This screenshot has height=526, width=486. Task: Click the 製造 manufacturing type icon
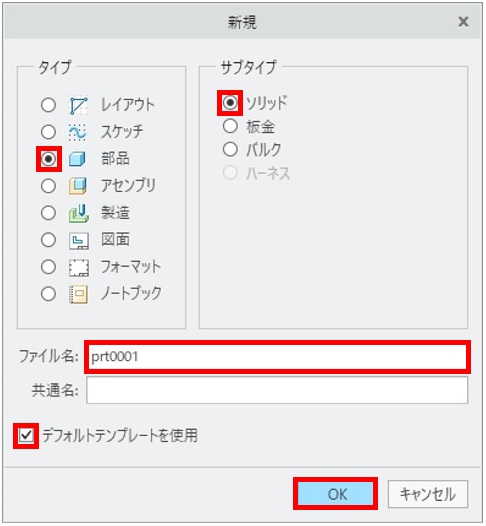(78, 213)
